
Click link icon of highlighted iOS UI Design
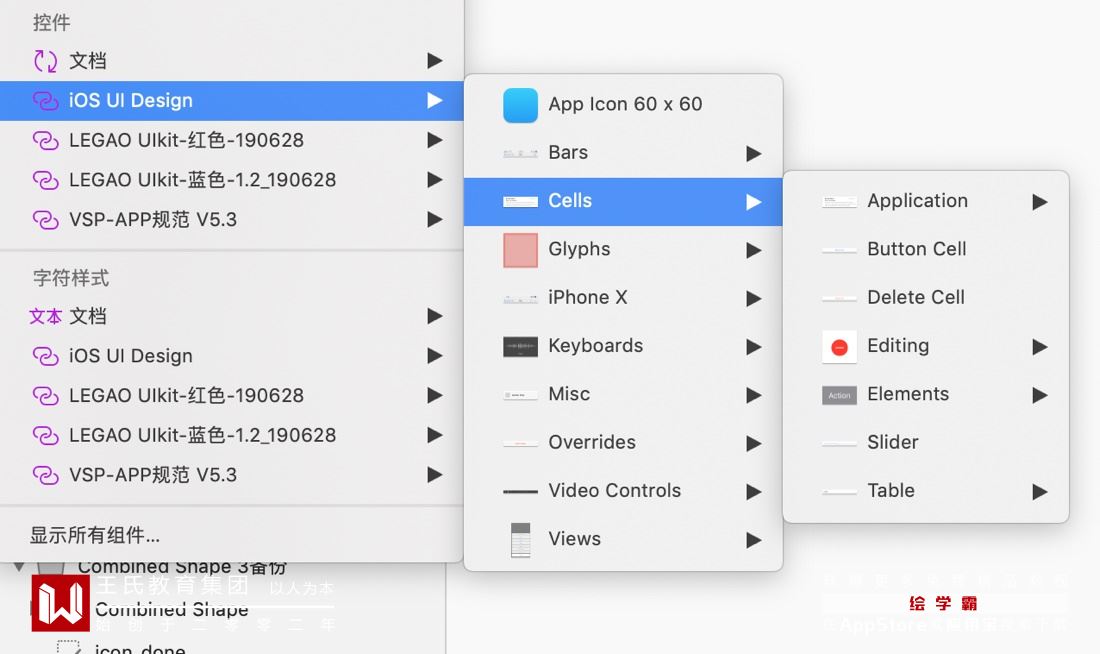pos(46,101)
